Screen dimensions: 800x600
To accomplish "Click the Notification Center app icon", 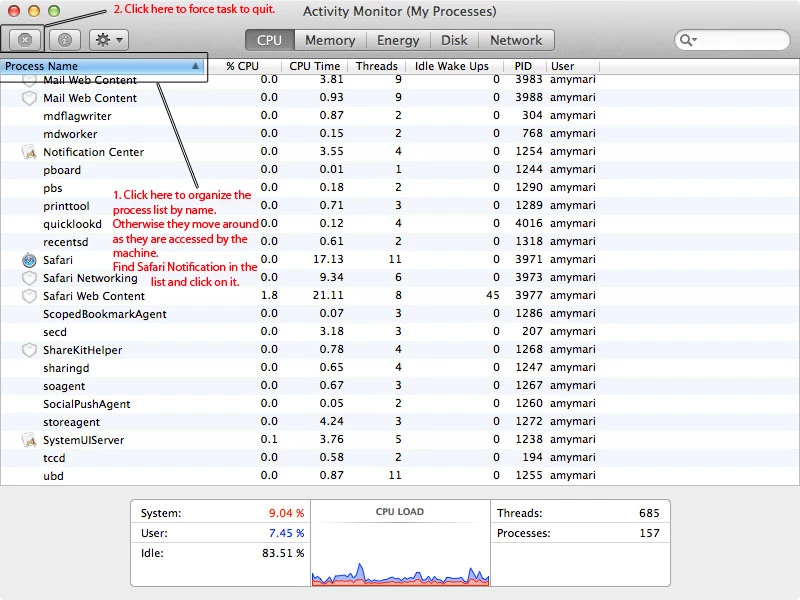I will [30, 152].
